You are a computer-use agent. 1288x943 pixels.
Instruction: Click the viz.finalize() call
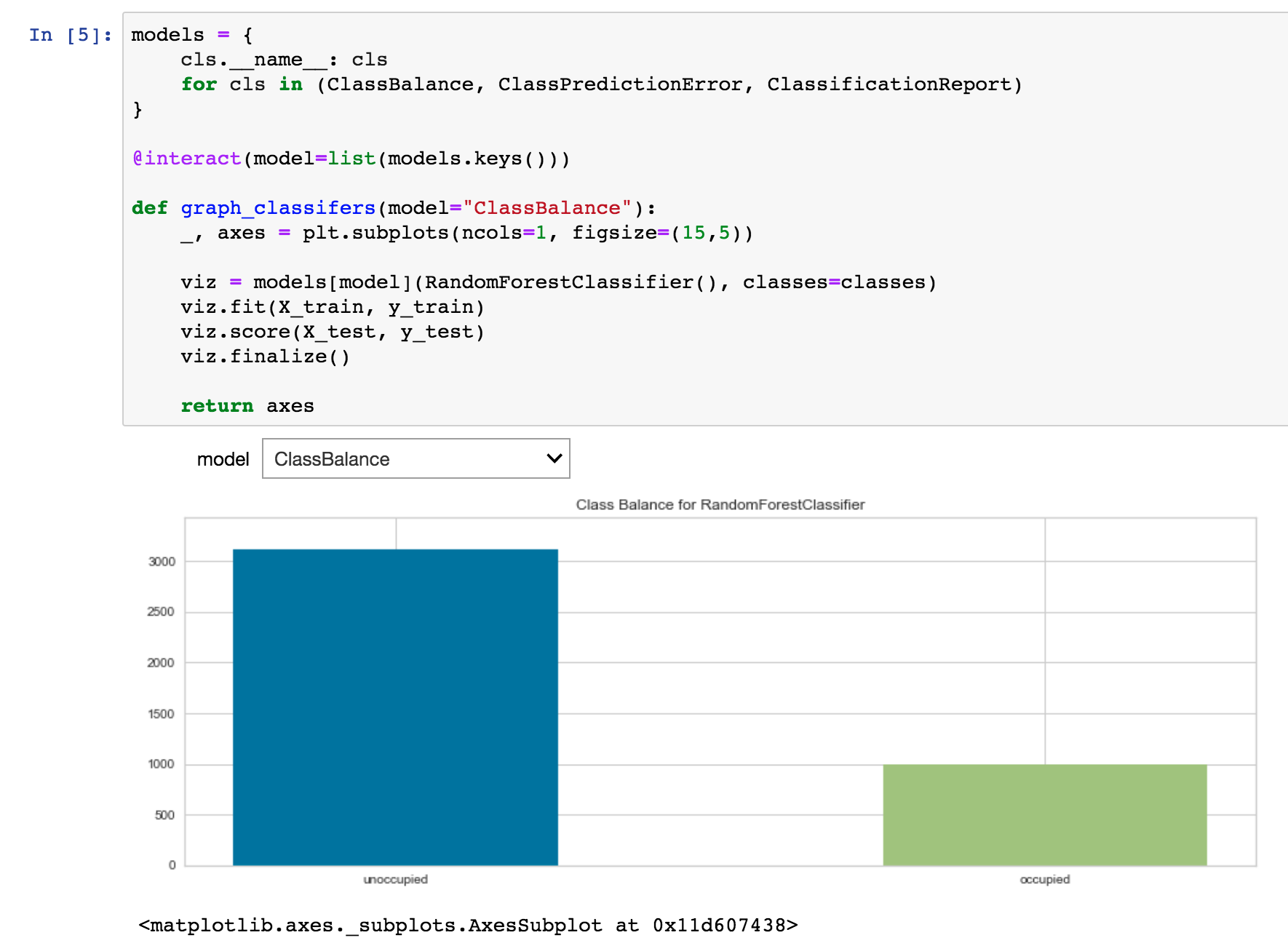(265, 356)
